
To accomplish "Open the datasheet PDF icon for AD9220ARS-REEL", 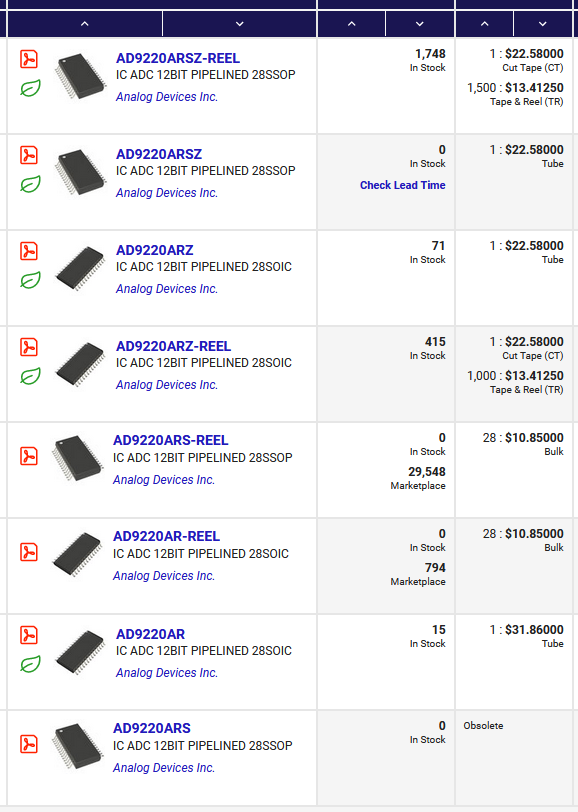I will coord(29,456).
